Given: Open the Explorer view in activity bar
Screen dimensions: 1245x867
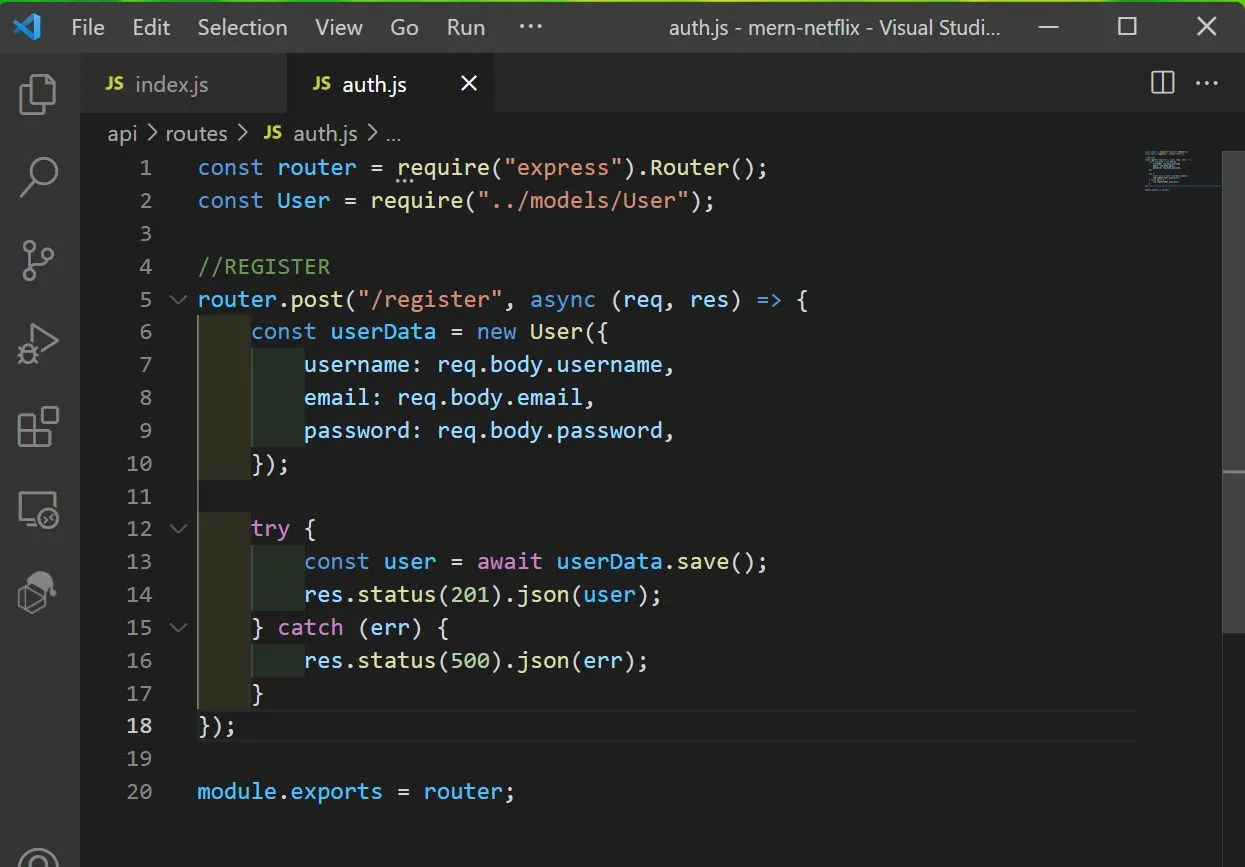Looking at the screenshot, I should coord(38,94).
